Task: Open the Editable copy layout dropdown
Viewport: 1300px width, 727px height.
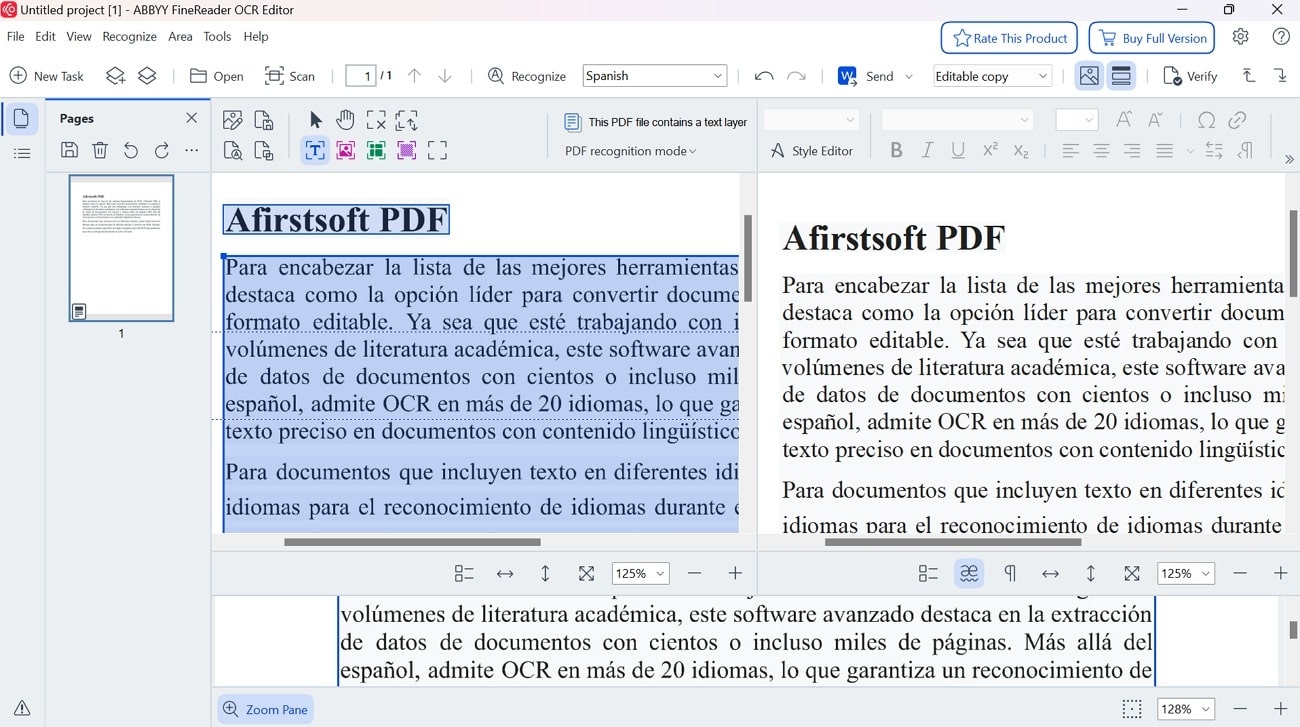Action: click(992, 76)
